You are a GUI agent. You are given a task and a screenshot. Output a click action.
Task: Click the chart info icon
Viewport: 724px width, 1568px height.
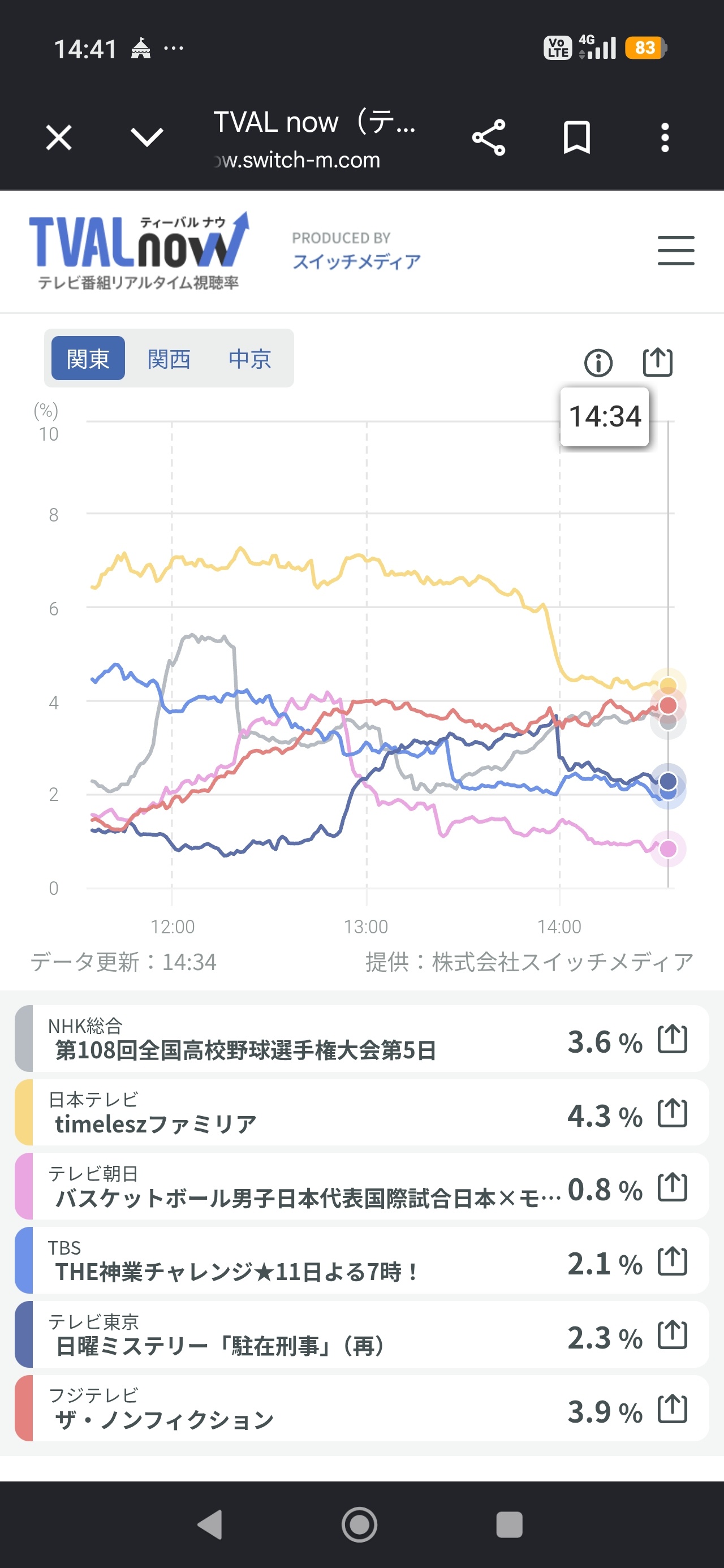(x=598, y=363)
